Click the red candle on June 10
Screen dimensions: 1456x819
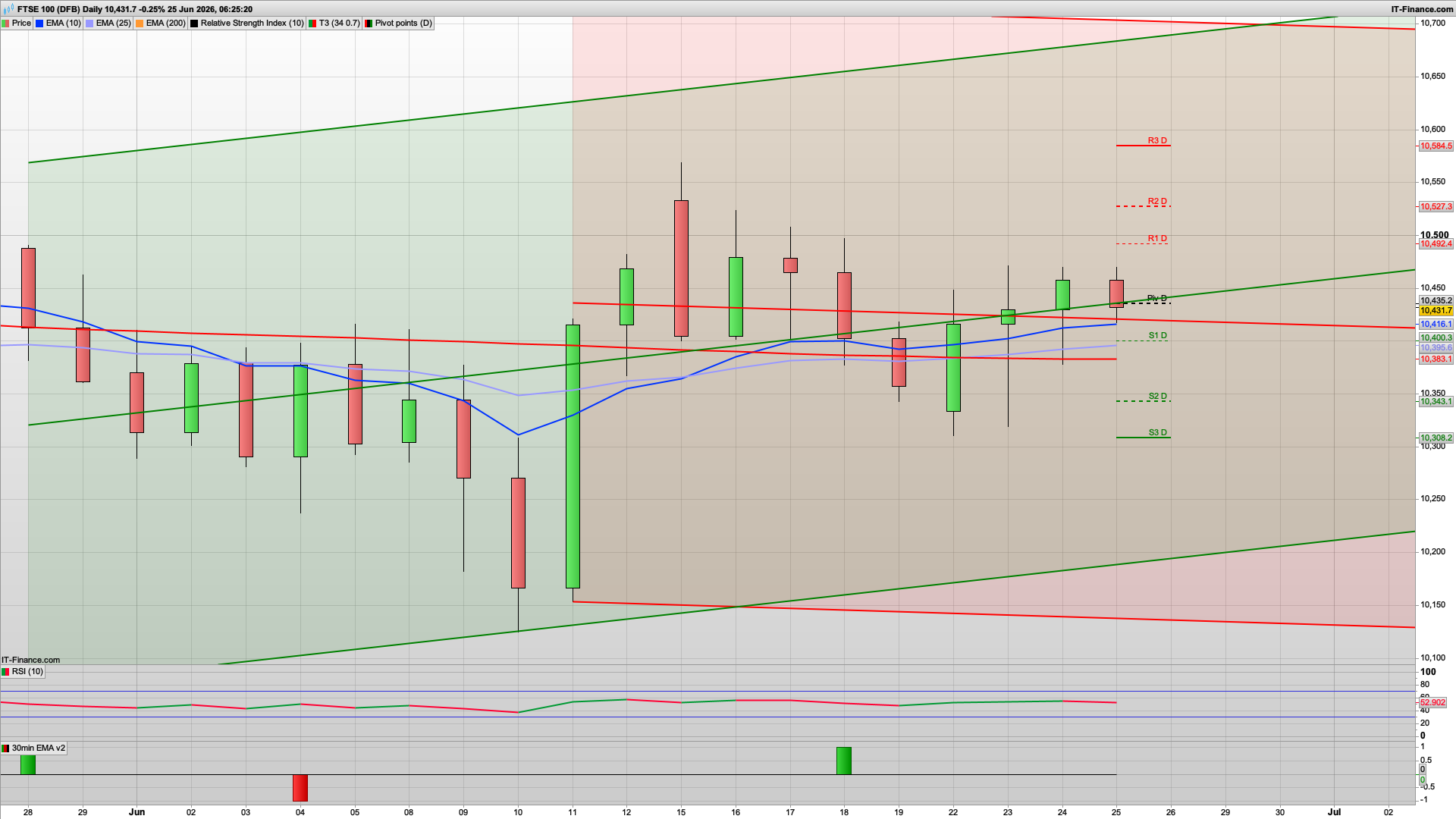pyautogui.click(x=518, y=533)
